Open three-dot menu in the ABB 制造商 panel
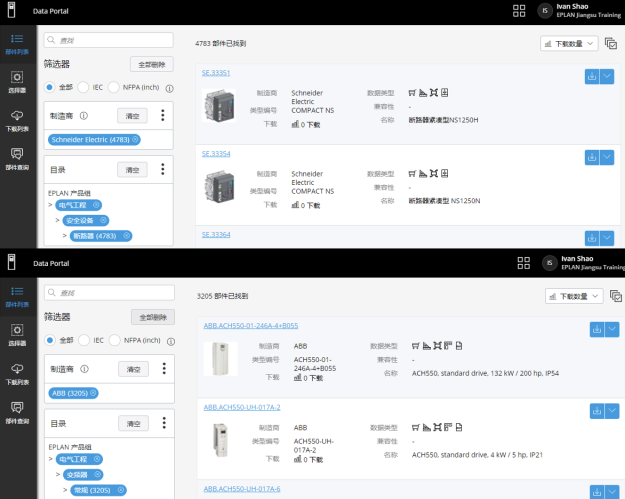 [x=163, y=368]
